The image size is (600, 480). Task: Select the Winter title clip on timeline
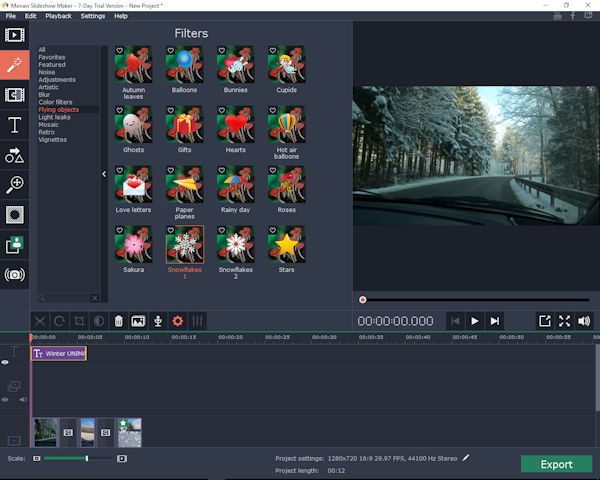click(x=59, y=353)
